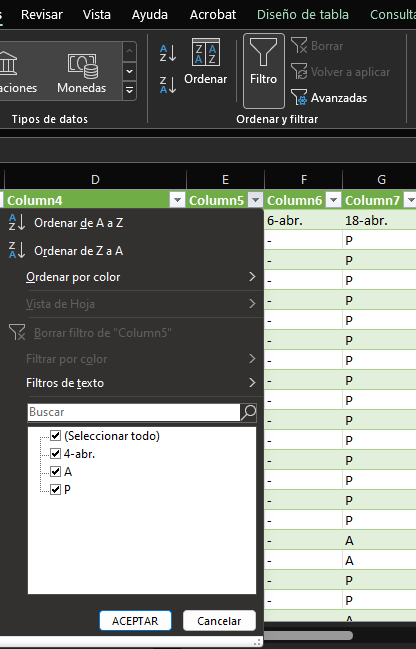Select the 18-abr. cell in Column7
Screen dimensions: 416x649
coord(380,221)
